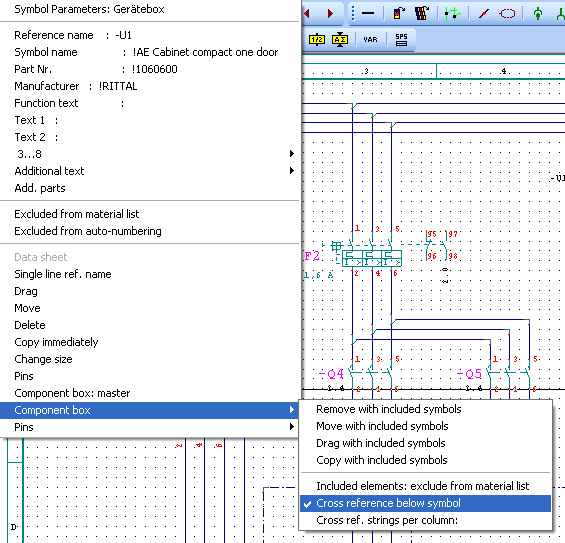Image resolution: width=565 pixels, height=543 pixels.
Task: Click the green connection nodes icon
Action: click(x=452, y=14)
